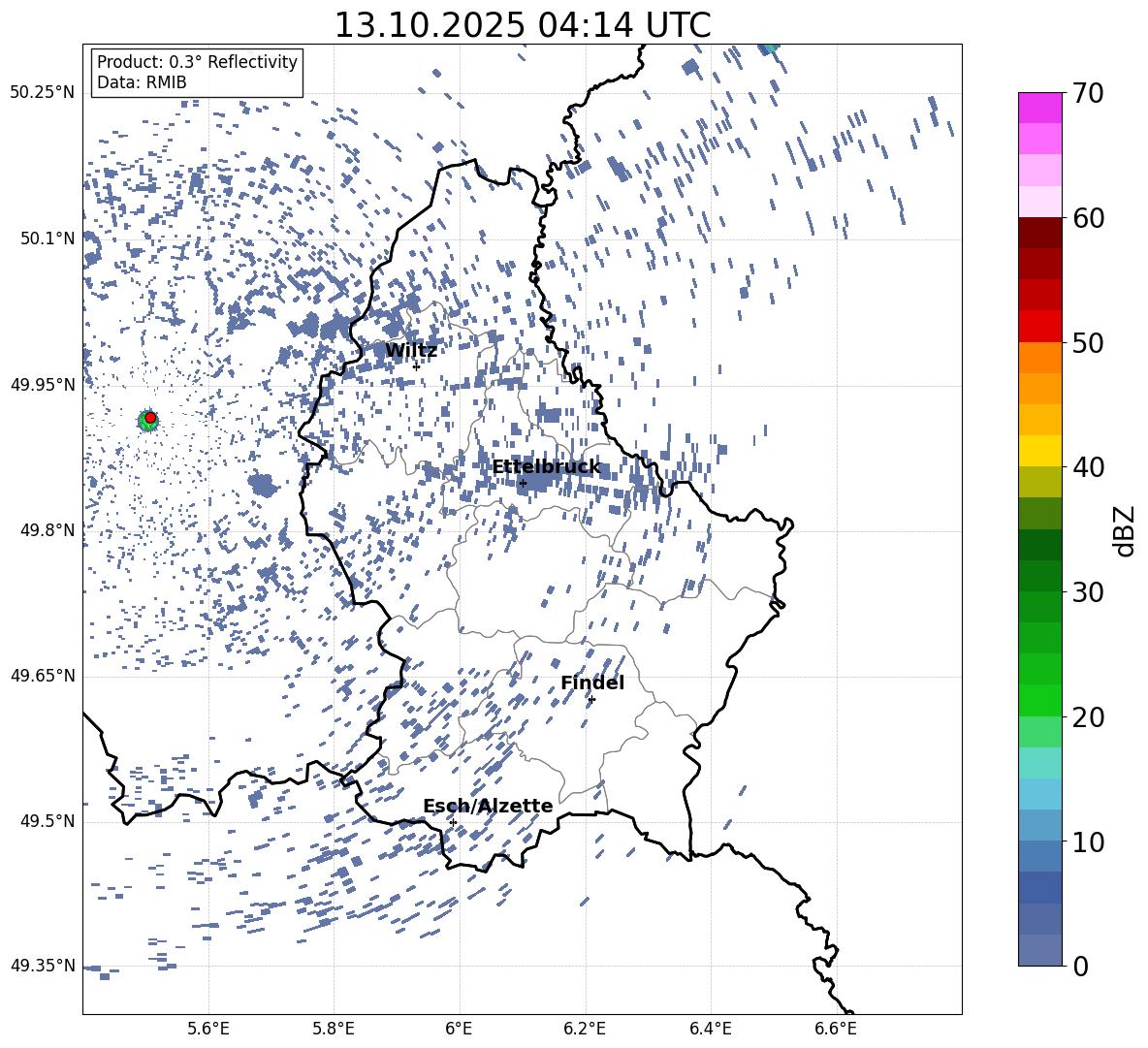Click the 40 colorbar tick label

click(x=1088, y=467)
